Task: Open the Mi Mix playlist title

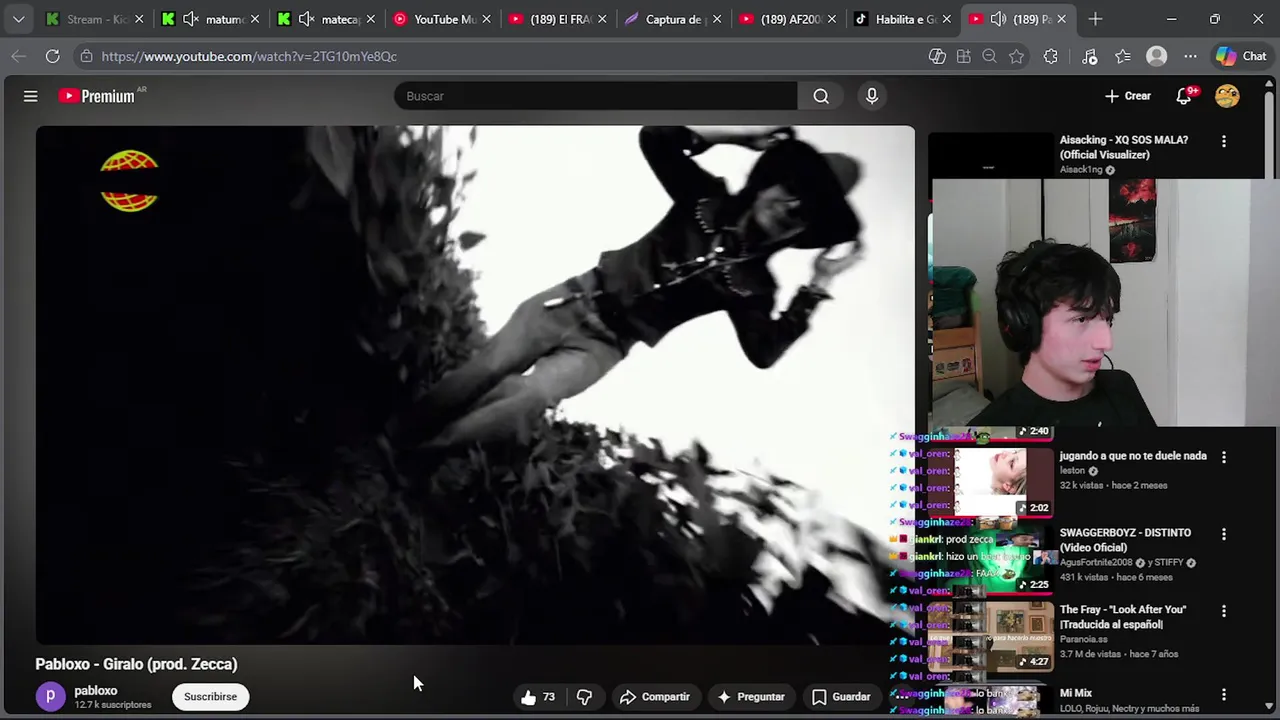Action: point(1076,693)
